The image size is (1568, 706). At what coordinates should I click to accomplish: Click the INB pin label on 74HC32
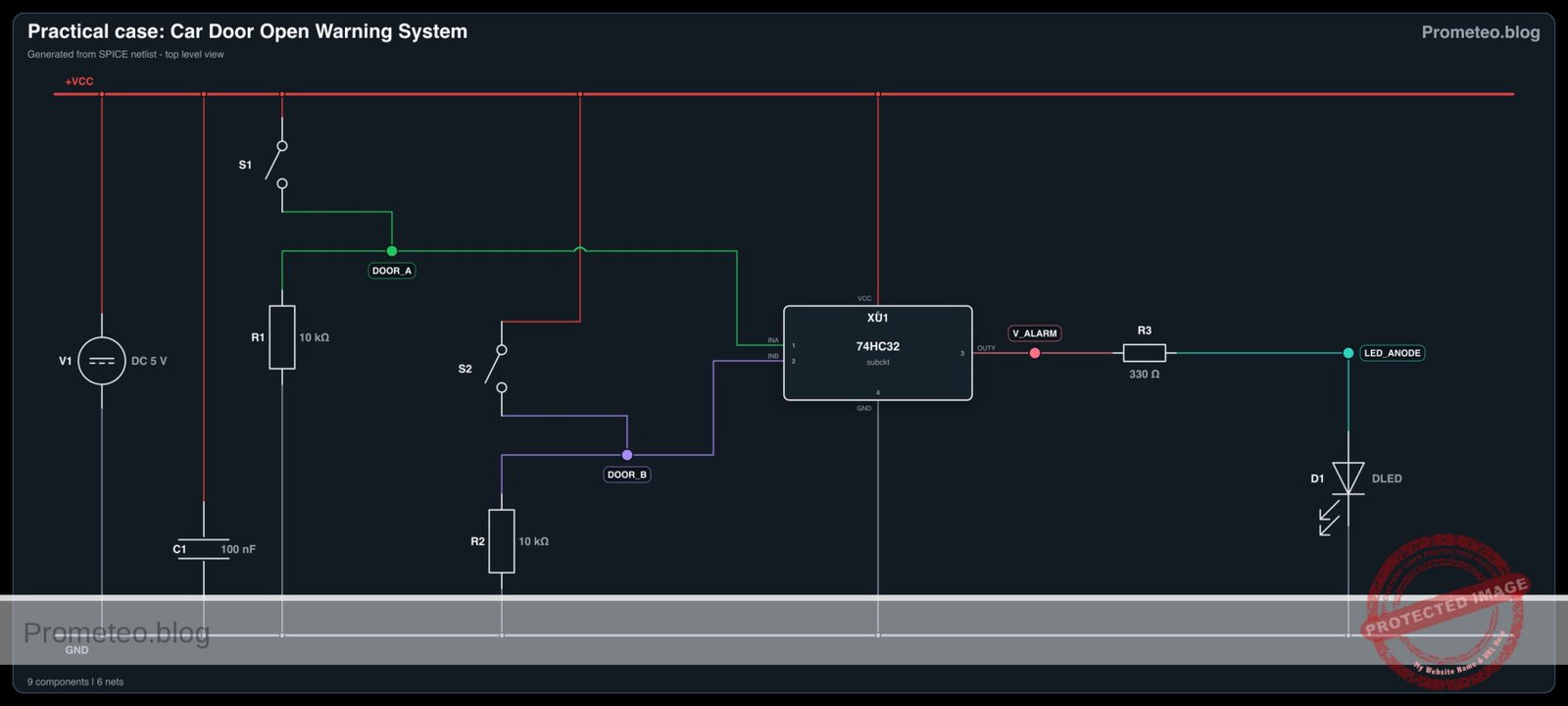pyautogui.click(x=773, y=356)
